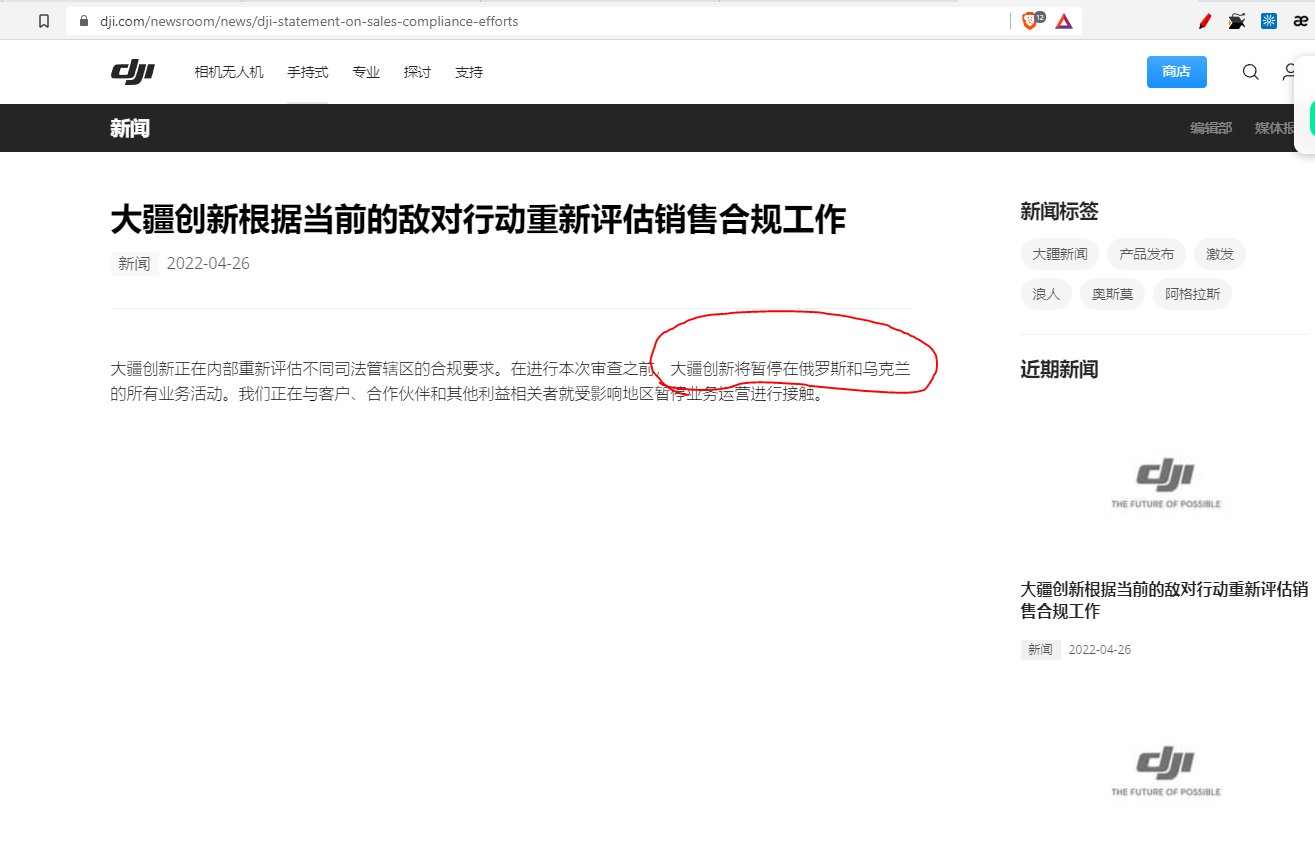This screenshot has height=841, width=1315.
Task: Open the 支持 menu
Action: pos(469,72)
